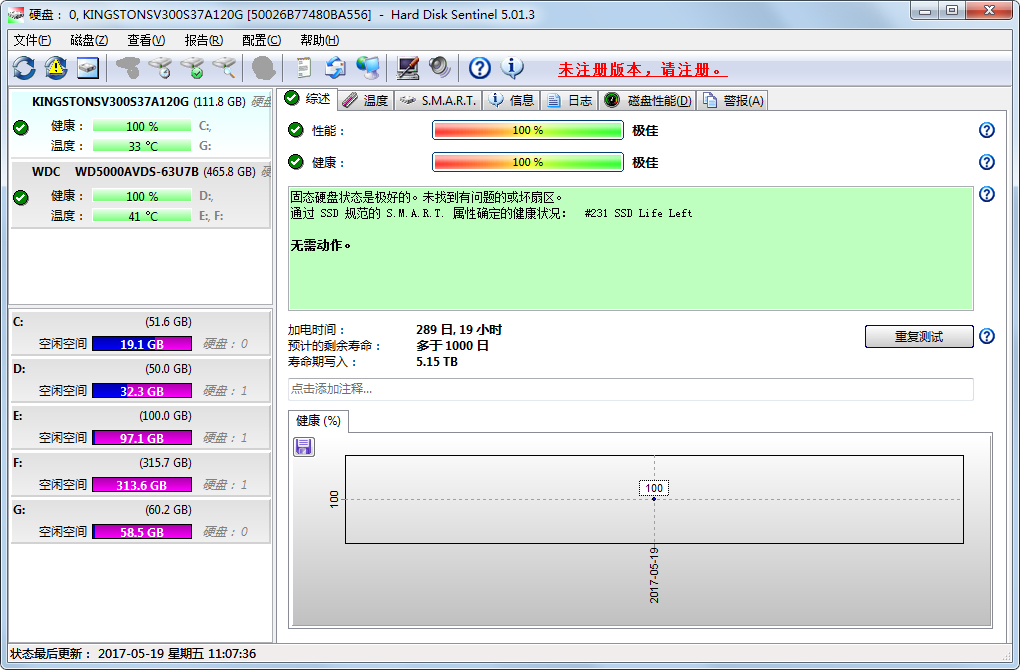This screenshot has height=670, width=1020.
Task: Open the 文件 menu
Action: pyautogui.click(x=32, y=40)
